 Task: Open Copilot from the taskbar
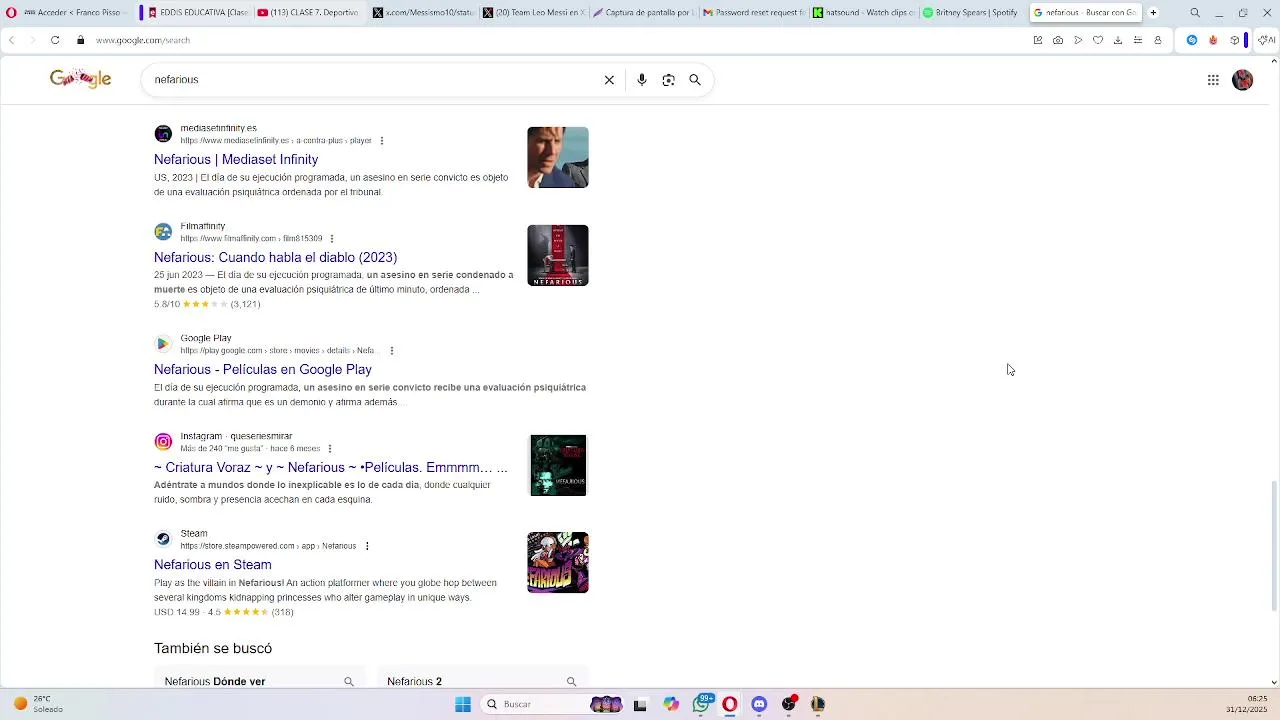671,704
